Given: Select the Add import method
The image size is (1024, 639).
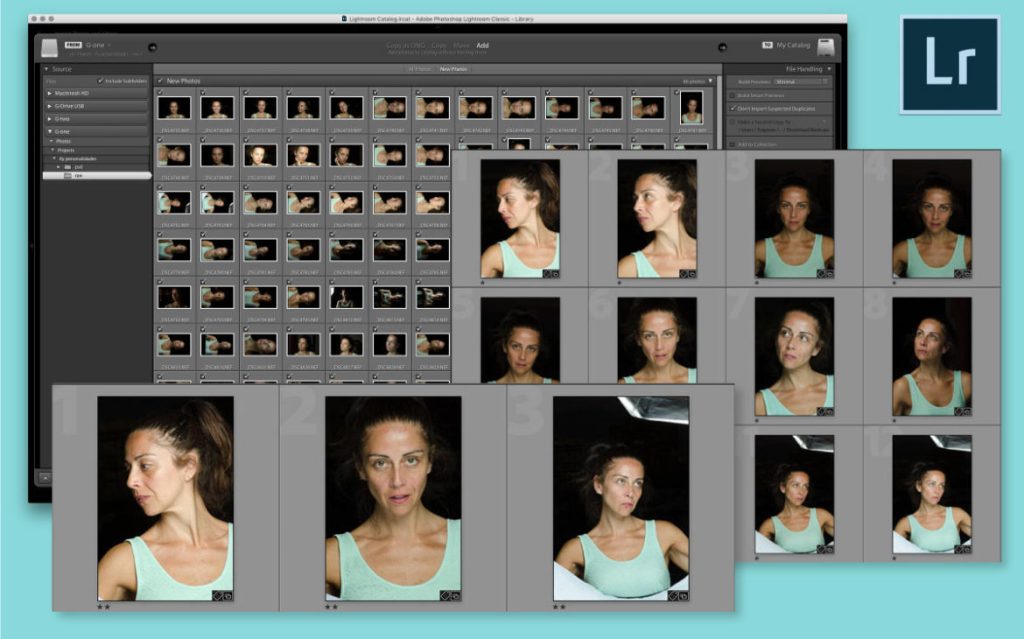Looking at the screenshot, I should (x=482, y=45).
